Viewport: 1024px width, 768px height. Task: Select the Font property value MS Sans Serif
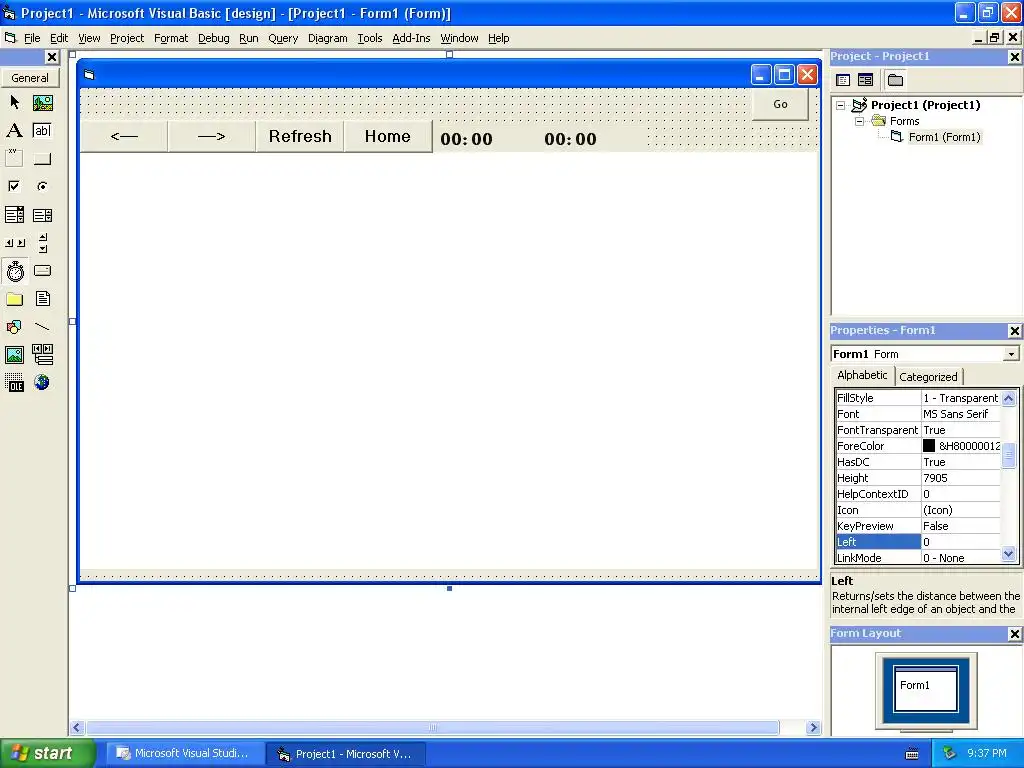961,414
